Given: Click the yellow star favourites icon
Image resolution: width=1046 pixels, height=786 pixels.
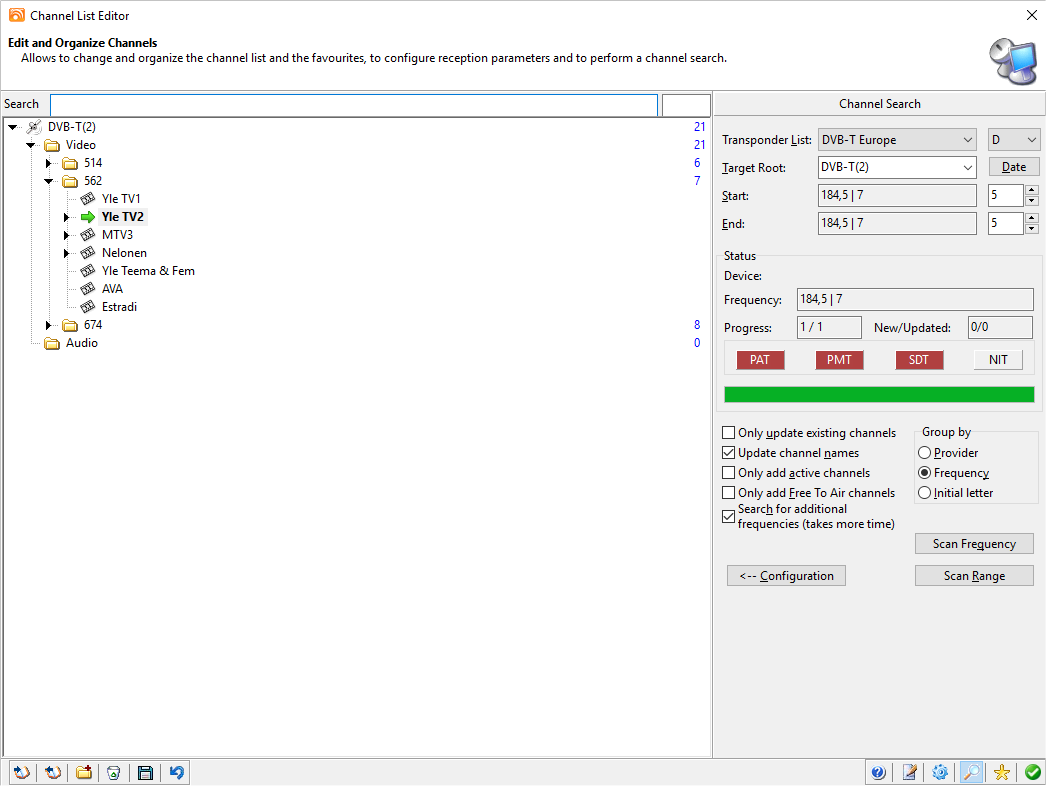Looking at the screenshot, I should (1001, 772).
